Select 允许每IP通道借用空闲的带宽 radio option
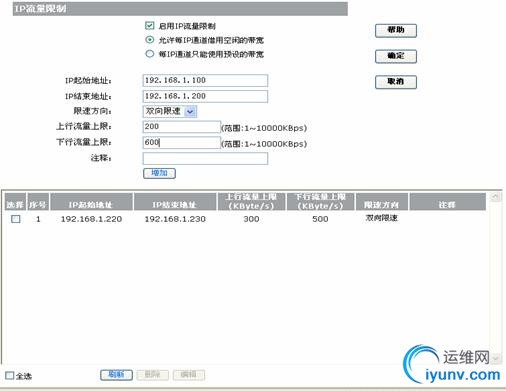Image resolution: width=506 pixels, height=391 pixels. click(x=150, y=40)
